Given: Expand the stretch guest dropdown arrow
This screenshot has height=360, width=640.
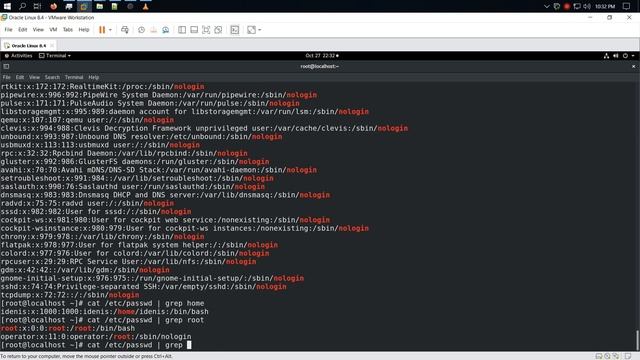Looking at the screenshot, I should click(x=260, y=30).
